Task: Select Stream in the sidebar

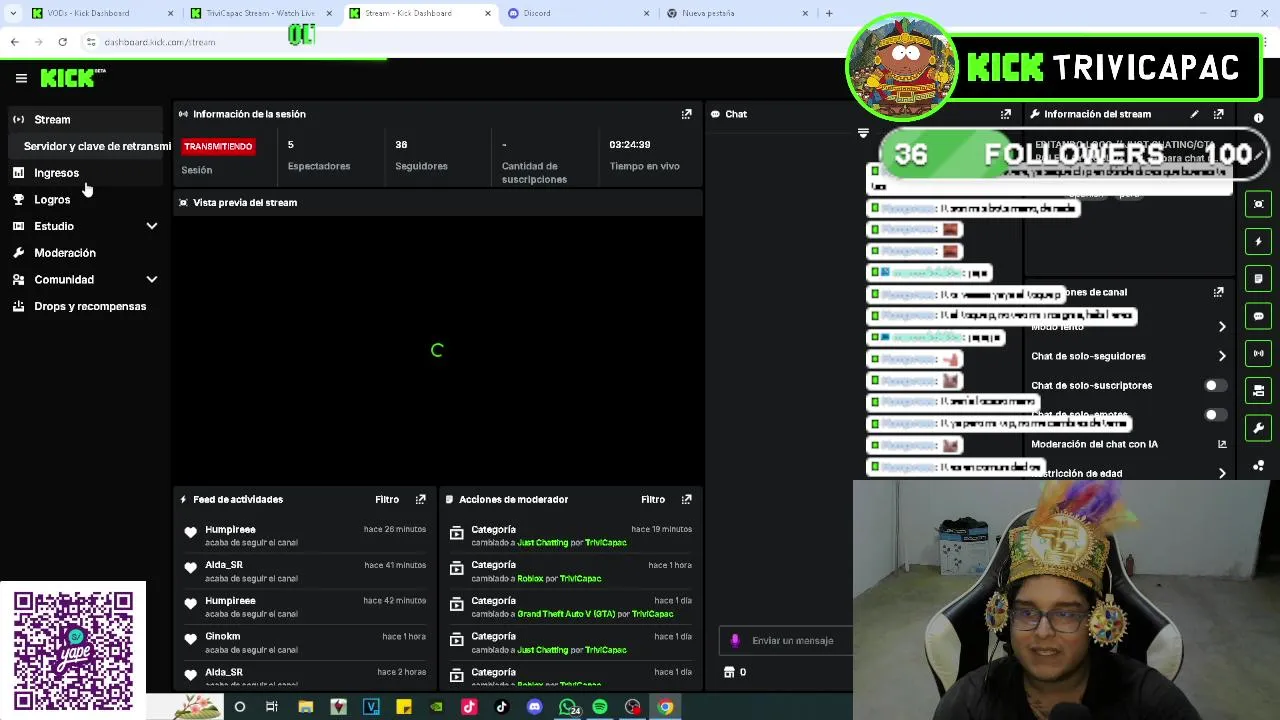Action: 85,119
